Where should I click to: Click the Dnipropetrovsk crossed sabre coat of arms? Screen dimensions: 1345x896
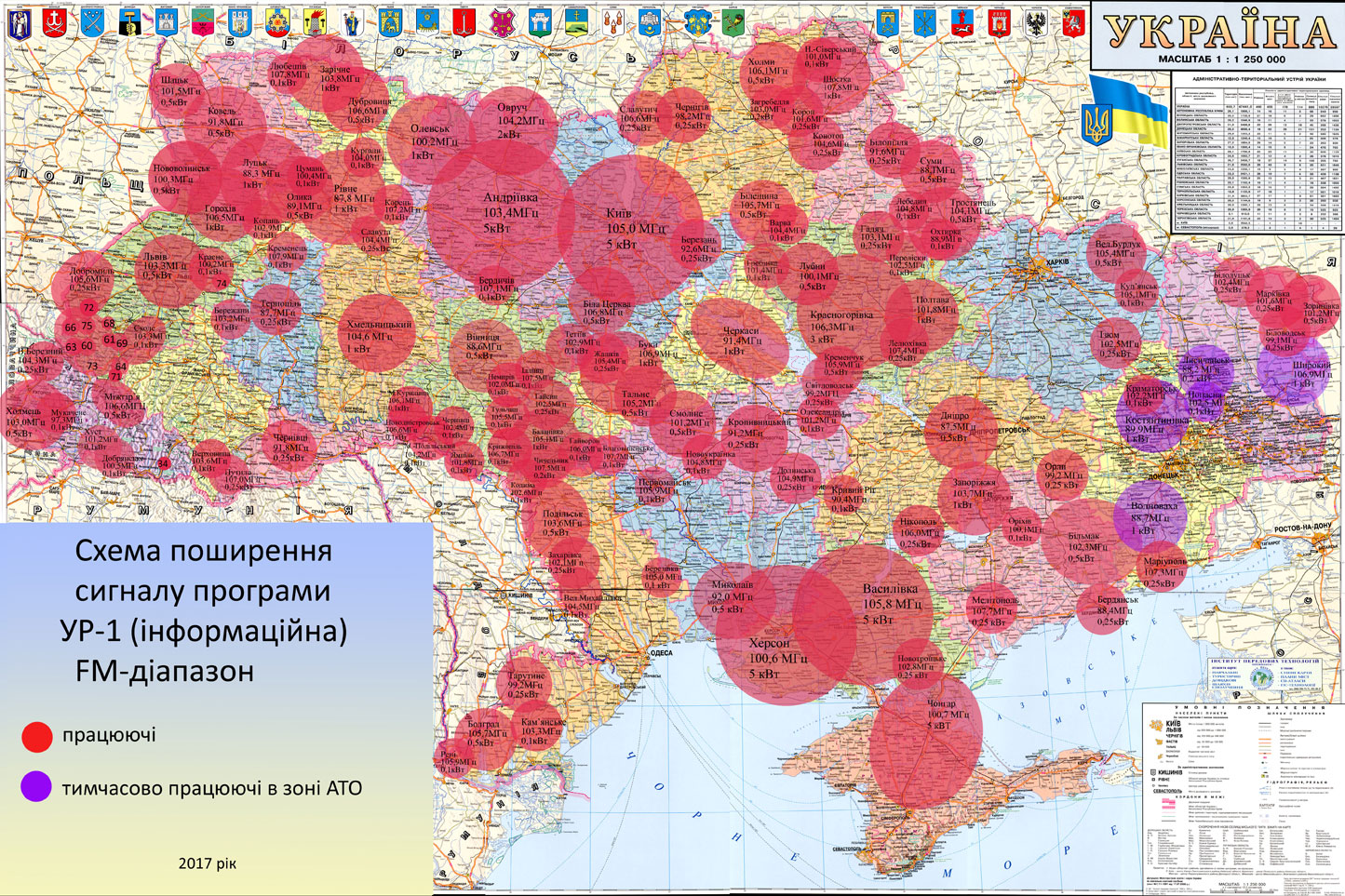tap(91, 22)
